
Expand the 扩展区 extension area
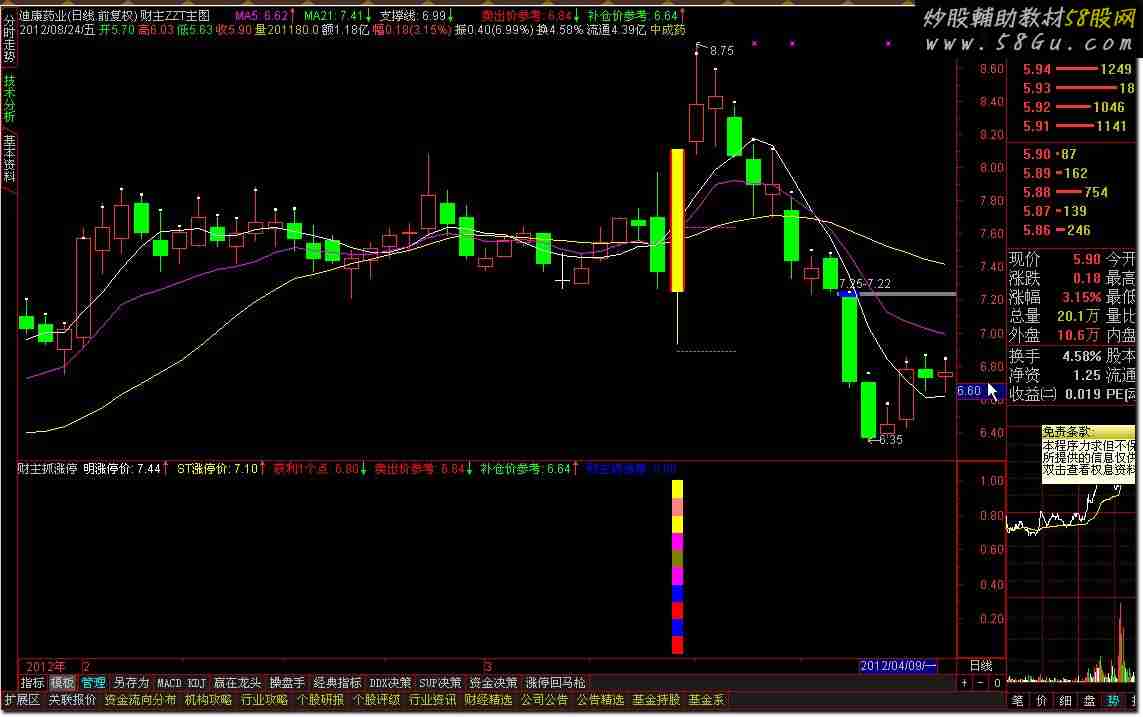22,700
